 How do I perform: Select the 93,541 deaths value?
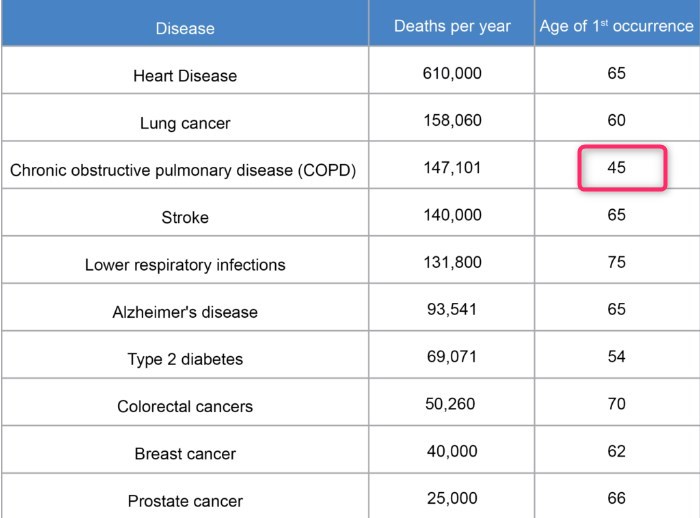coord(451,309)
